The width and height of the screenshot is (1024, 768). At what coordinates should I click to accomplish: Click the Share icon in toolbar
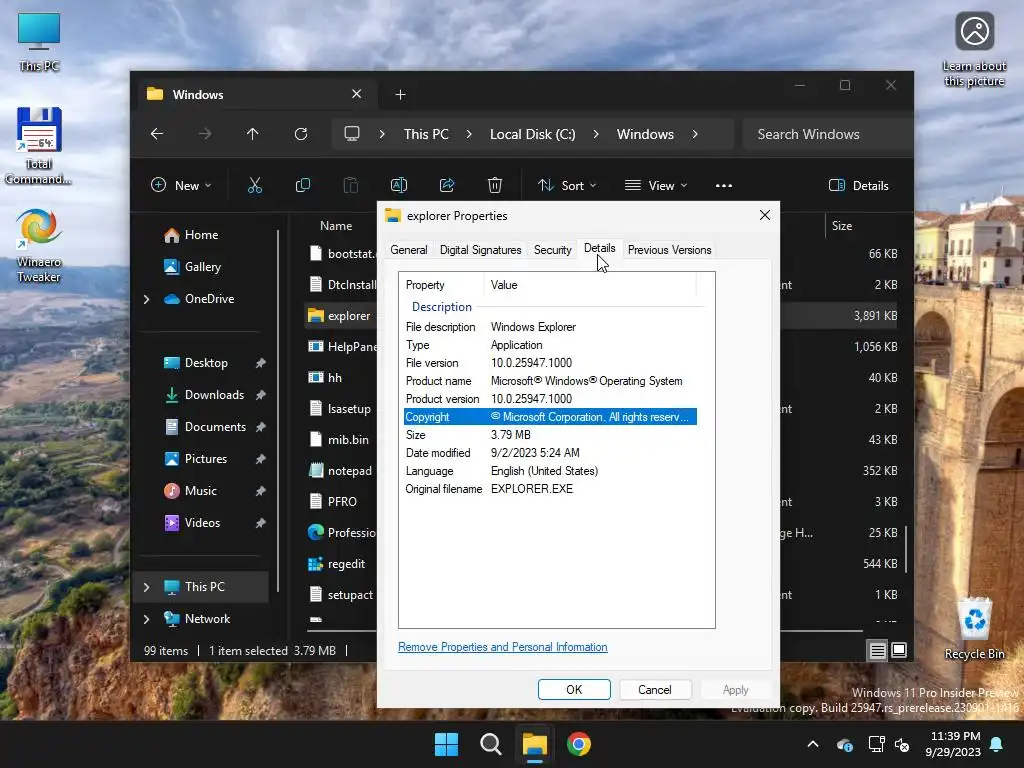click(447, 185)
